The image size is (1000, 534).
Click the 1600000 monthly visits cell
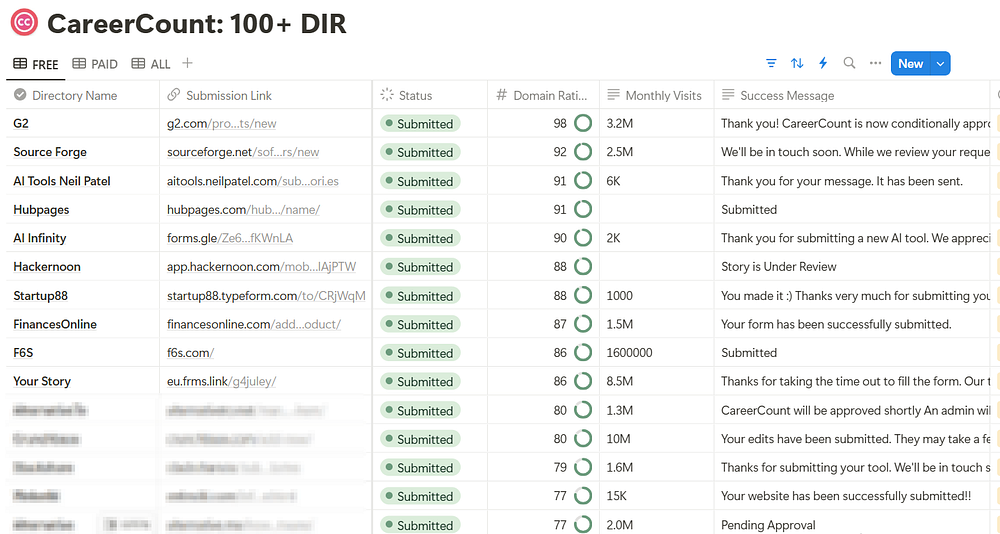click(657, 353)
